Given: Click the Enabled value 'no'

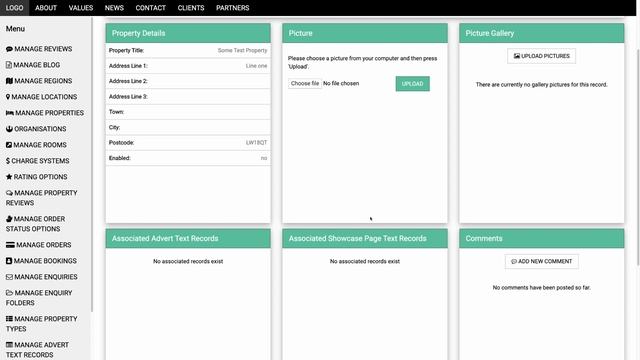Looking at the screenshot, I should click(x=264, y=158).
